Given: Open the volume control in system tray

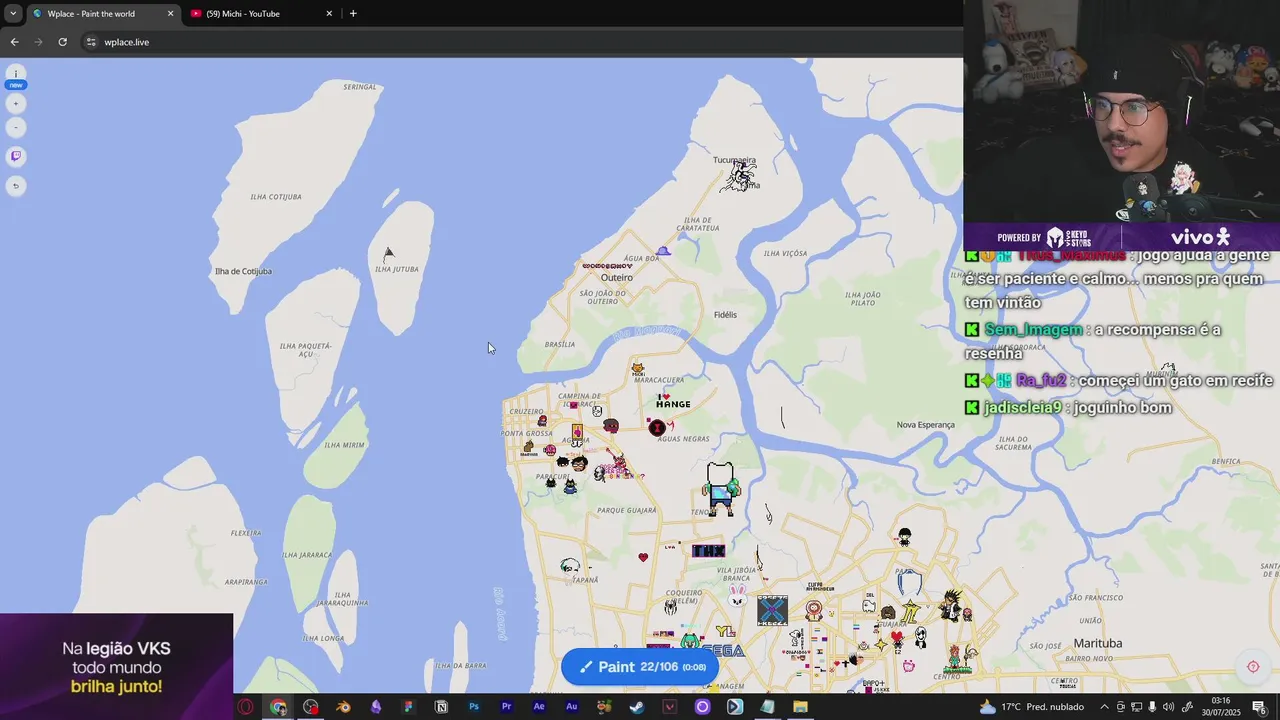Looking at the screenshot, I should [1169, 707].
